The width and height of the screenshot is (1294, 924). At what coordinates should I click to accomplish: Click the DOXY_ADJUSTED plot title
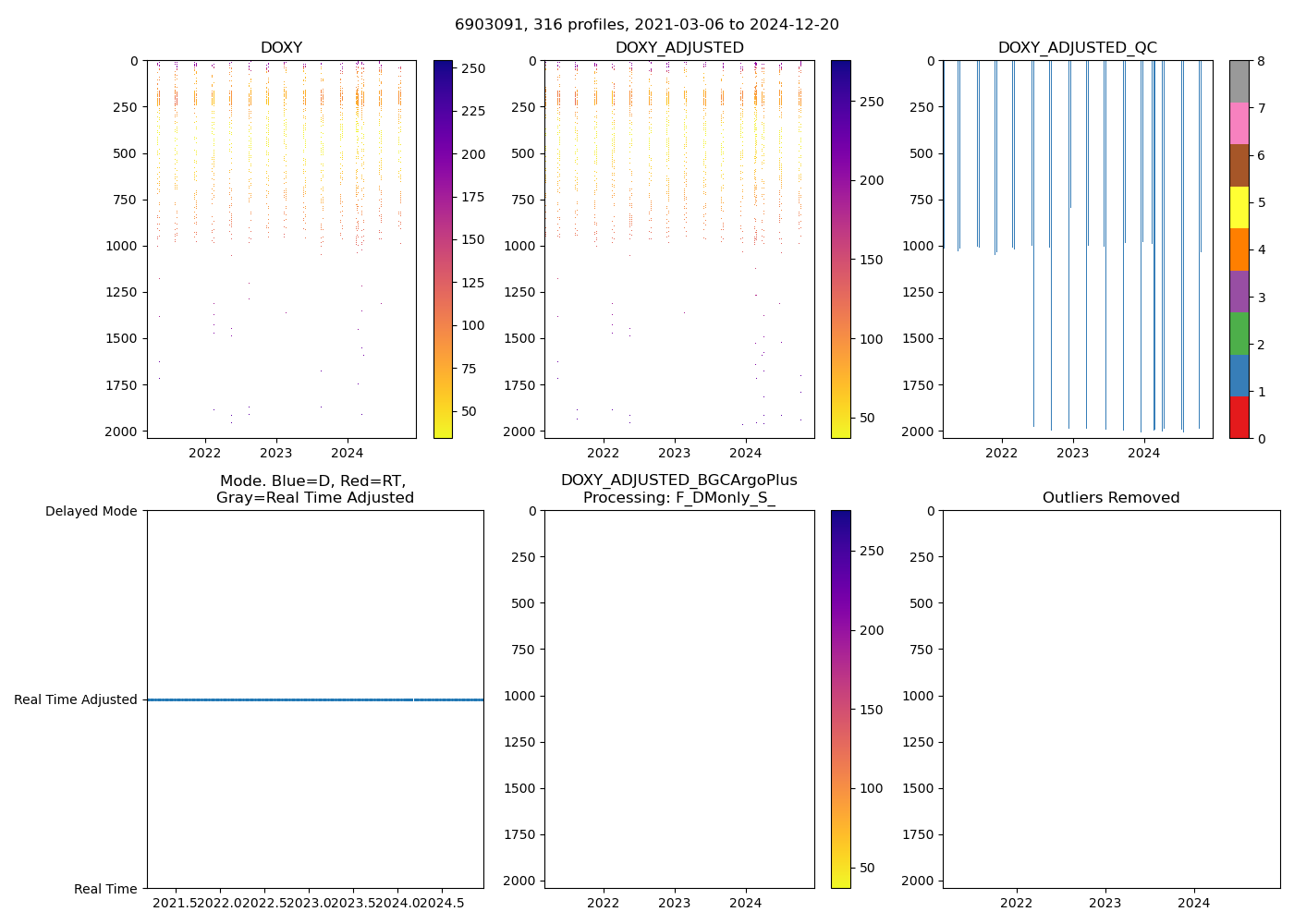pyautogui.click(x=679, y=48)
